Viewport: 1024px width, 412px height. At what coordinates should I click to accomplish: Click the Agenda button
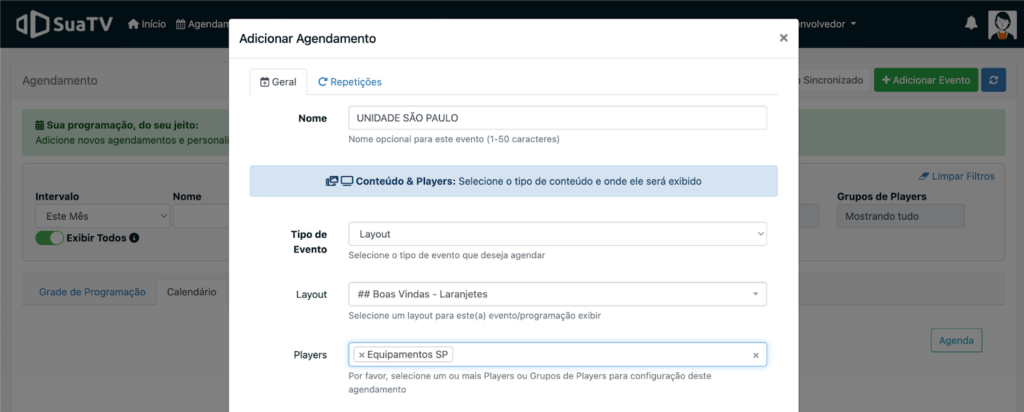pyautogui.click(x=956, y=340)
